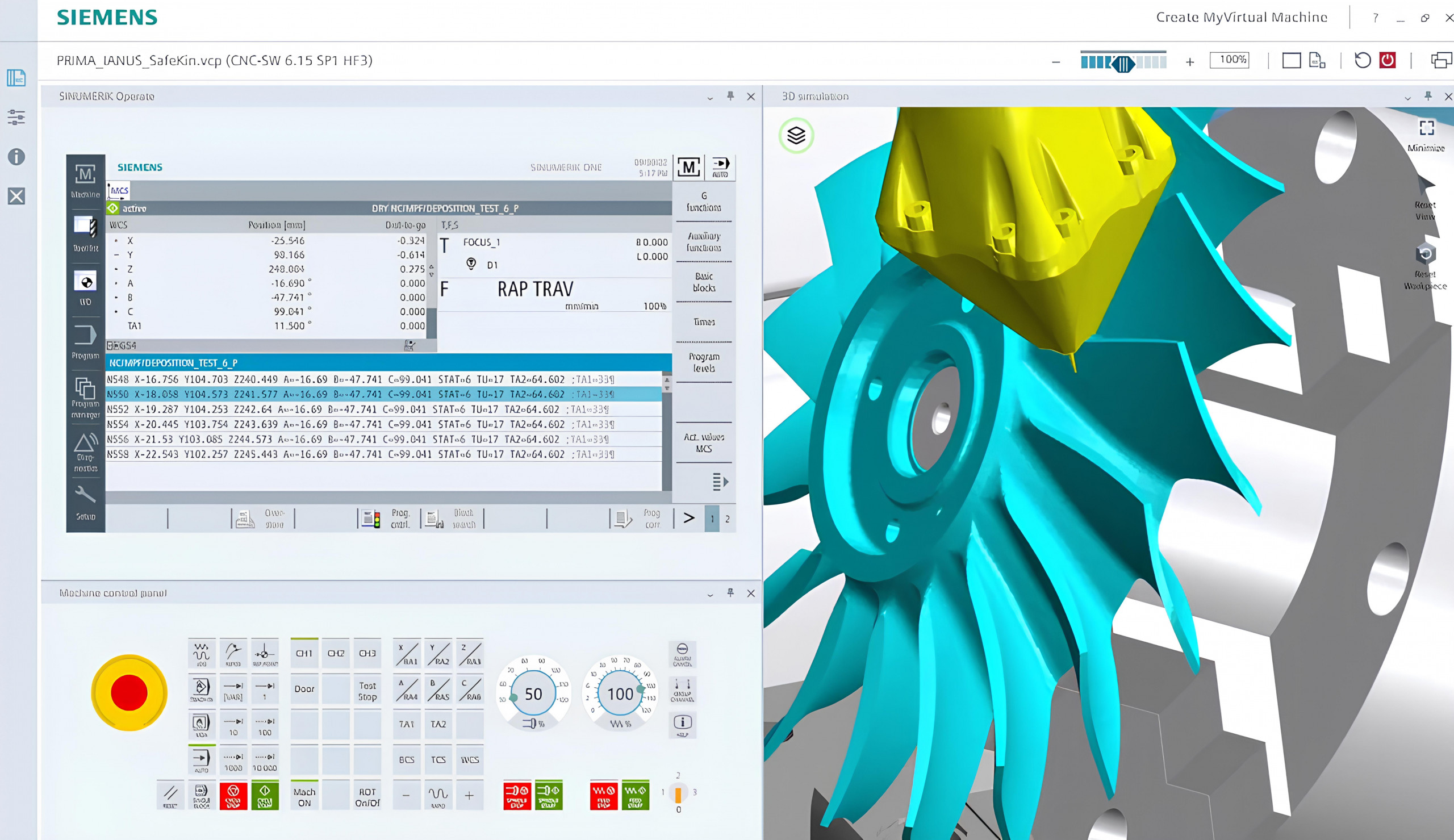Click the restart circular arrow icon

coord(1363,60)
